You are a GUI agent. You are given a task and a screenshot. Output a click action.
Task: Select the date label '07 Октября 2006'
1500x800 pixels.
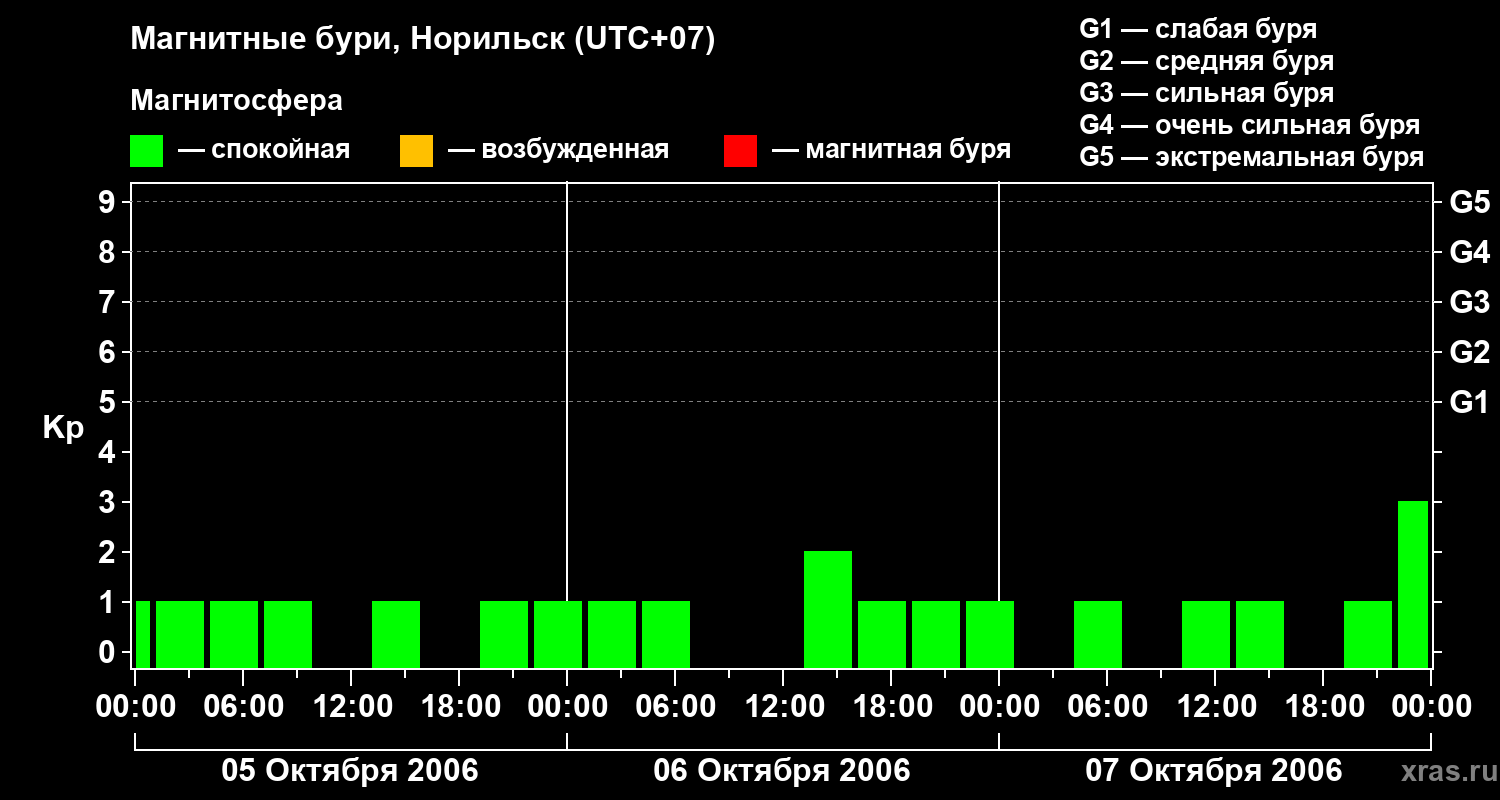click(1214, 771)
